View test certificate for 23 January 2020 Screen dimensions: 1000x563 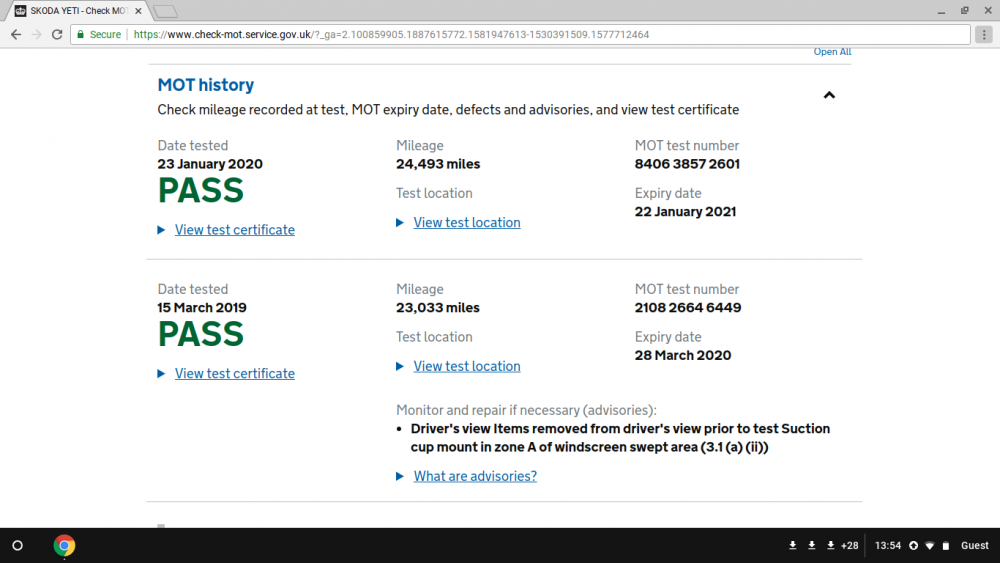point(235,230)
